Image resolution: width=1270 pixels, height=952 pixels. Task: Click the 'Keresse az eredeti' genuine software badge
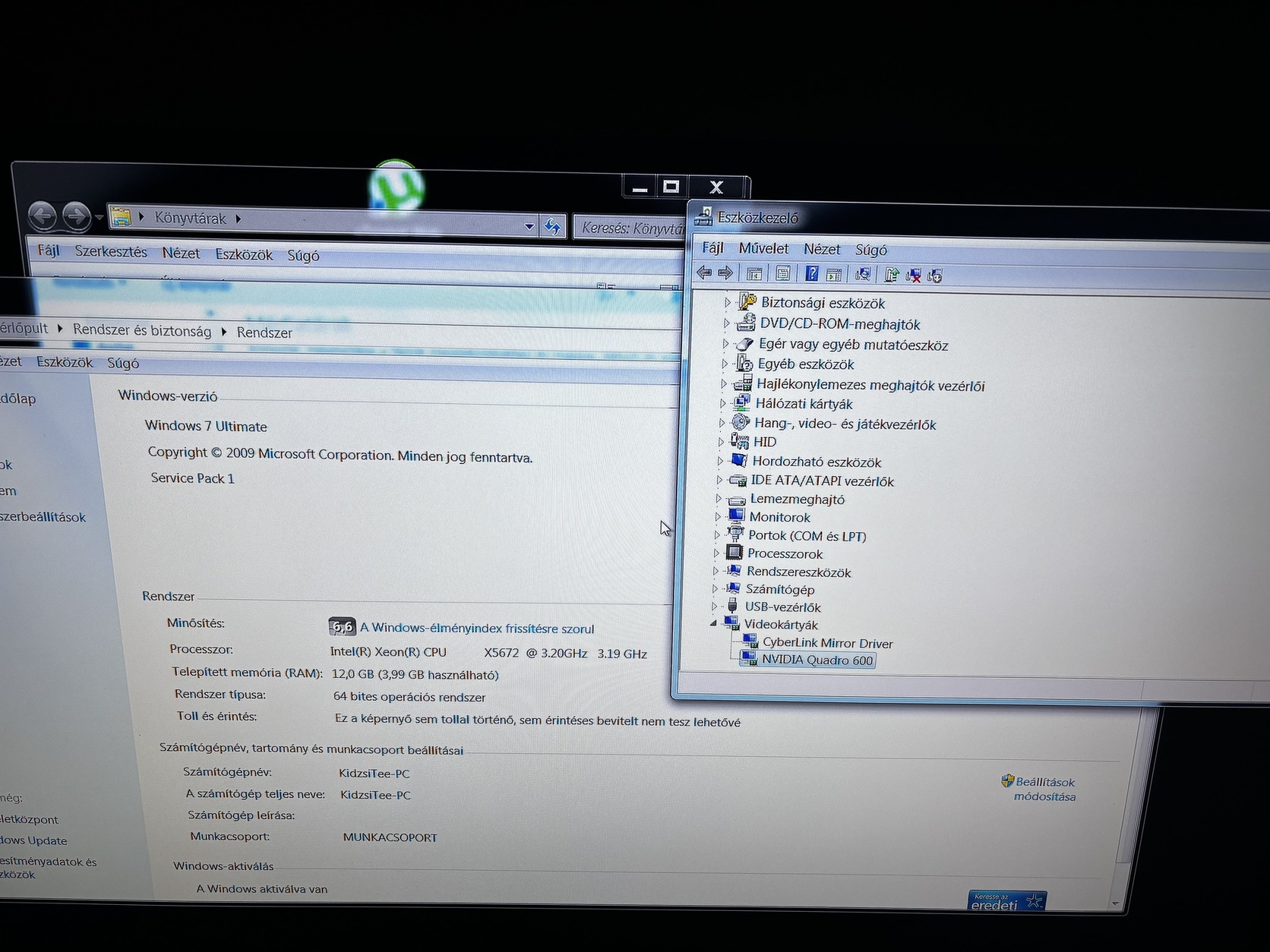tap(1007, 901)
